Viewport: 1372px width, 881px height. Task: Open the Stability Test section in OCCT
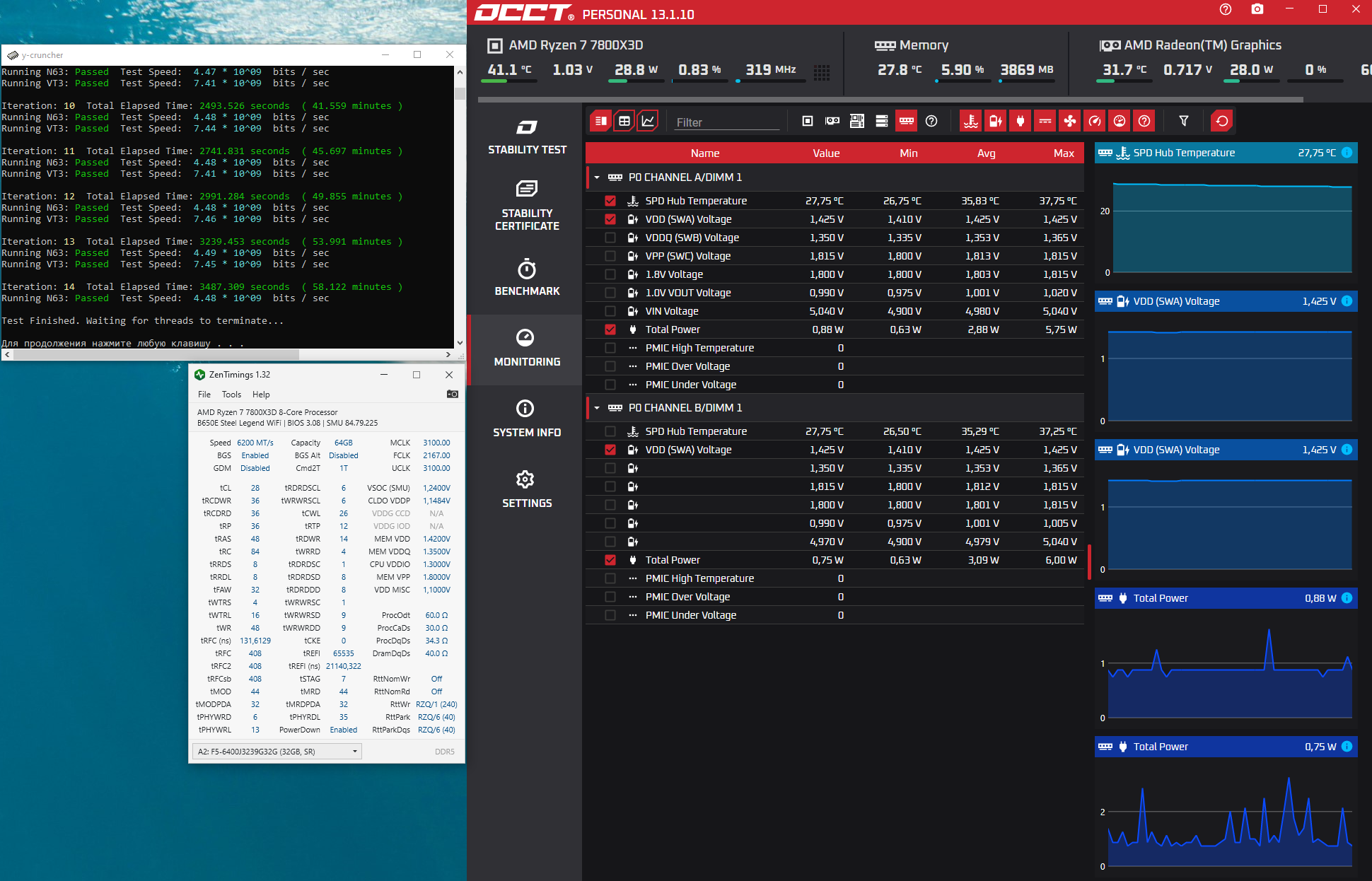[x=527, y=137]
